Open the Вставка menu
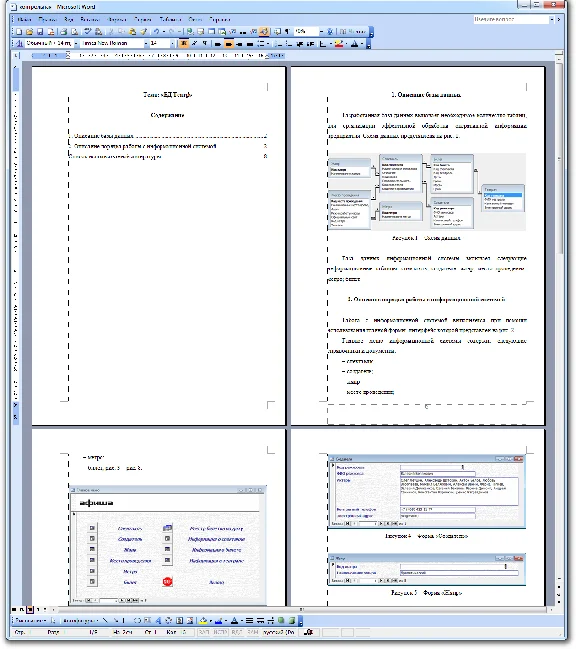 coord(90,19)
